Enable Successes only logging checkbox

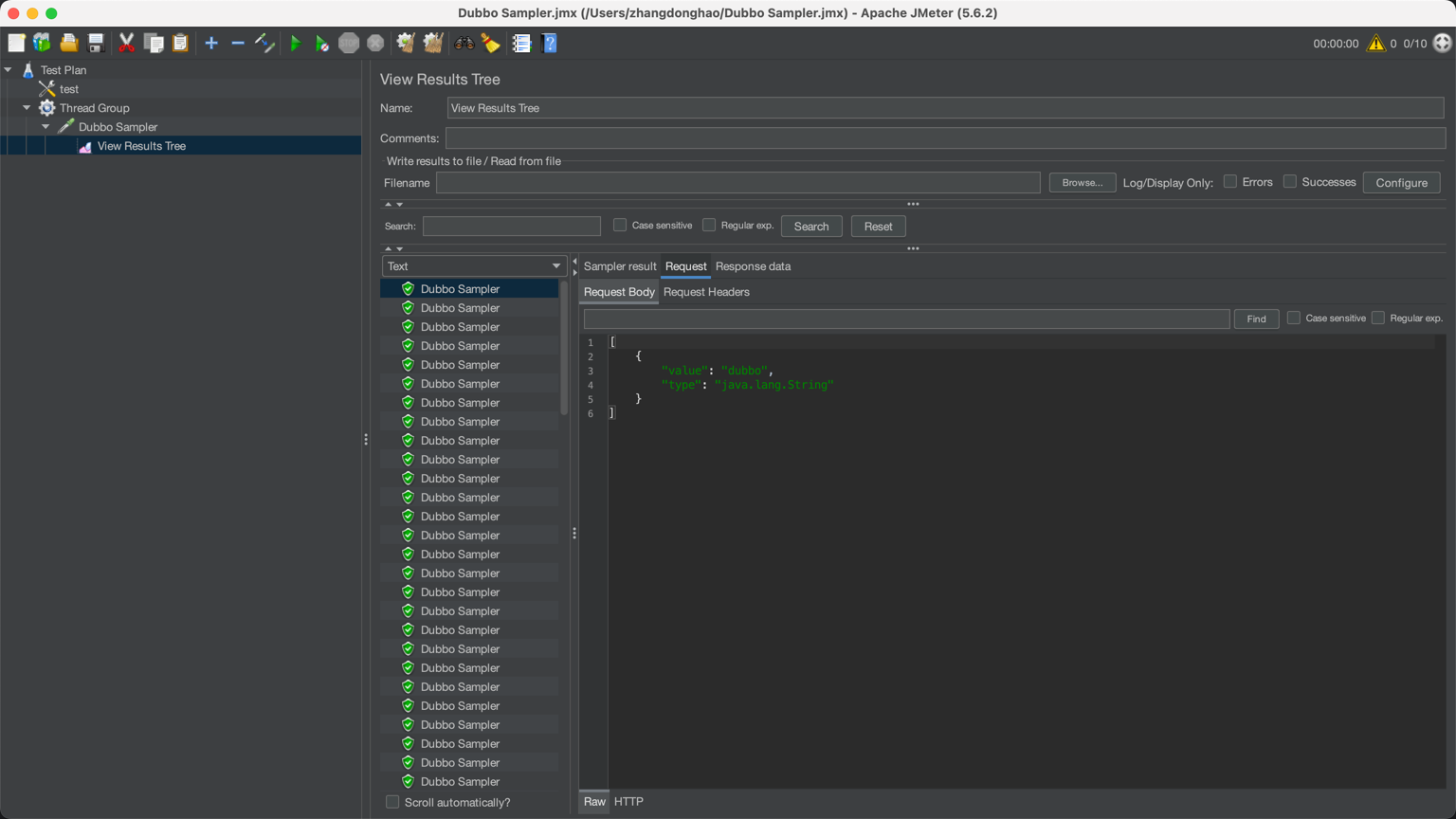tap(1290, 181)
